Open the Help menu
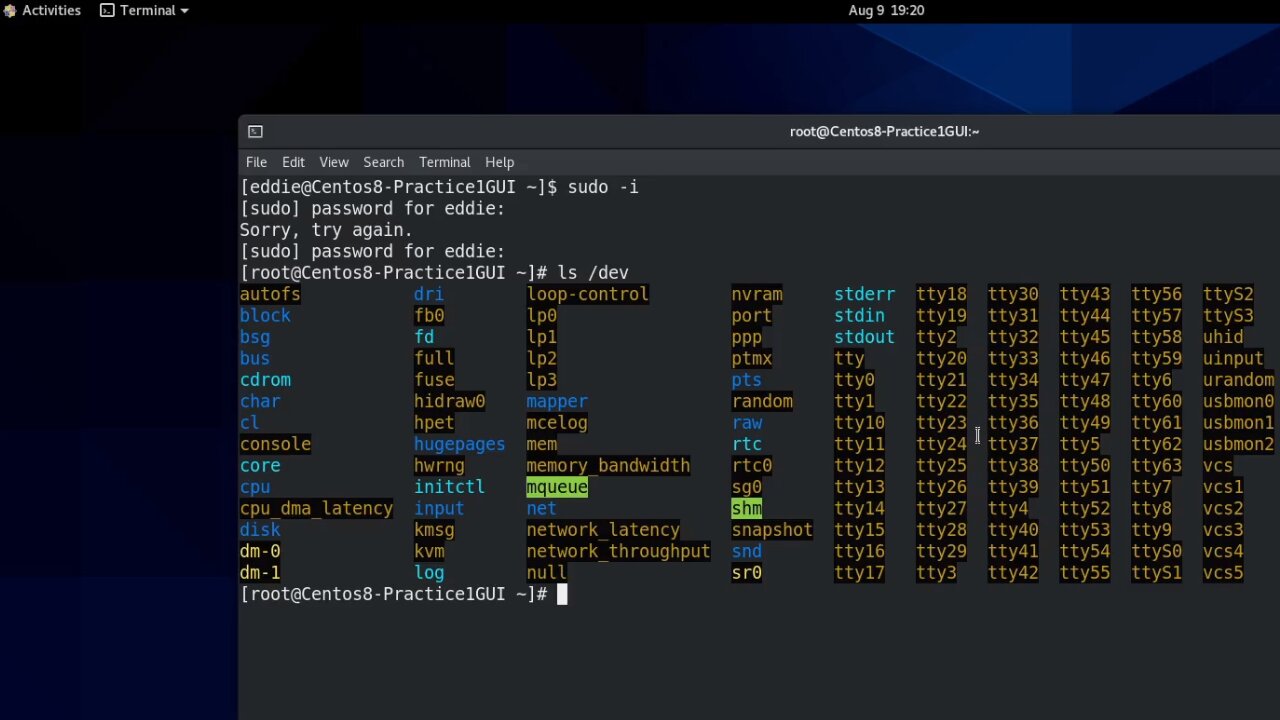This screenshot has width=1280, height=720. (x=499, y=162)
